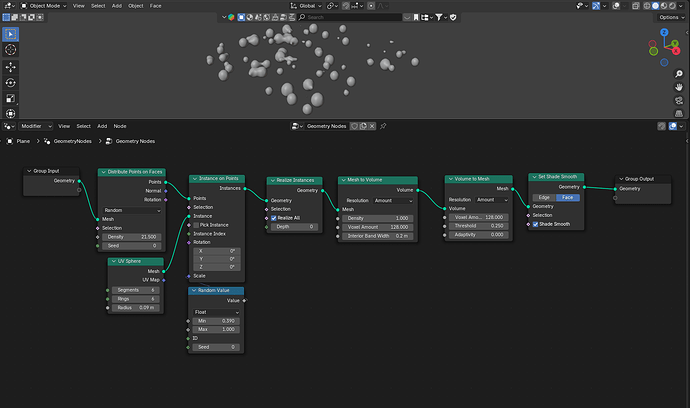Toggle proportional editing button
Image resolution: width=690 pixels, height=408 pixels.
[371, 6]
